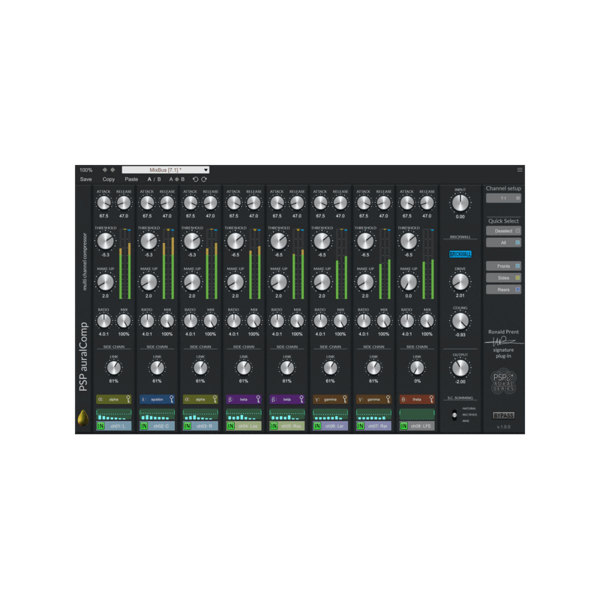600x600 pixels.
Task: Click the ch01 Attack knob
Action: point(104,203)
